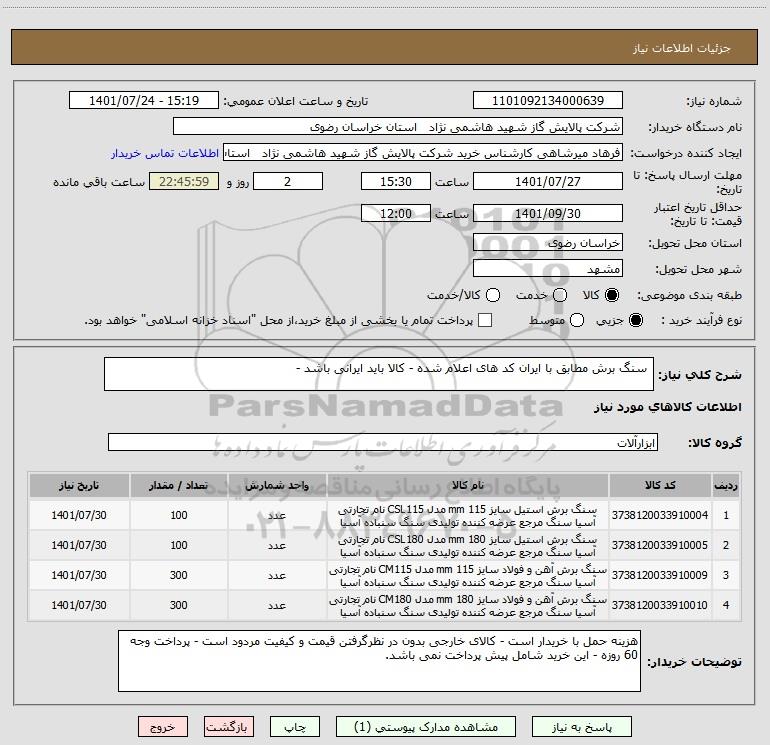Click the 'شماره نیاز' number field
Viewport: 770px width, 745px height.
547,101
